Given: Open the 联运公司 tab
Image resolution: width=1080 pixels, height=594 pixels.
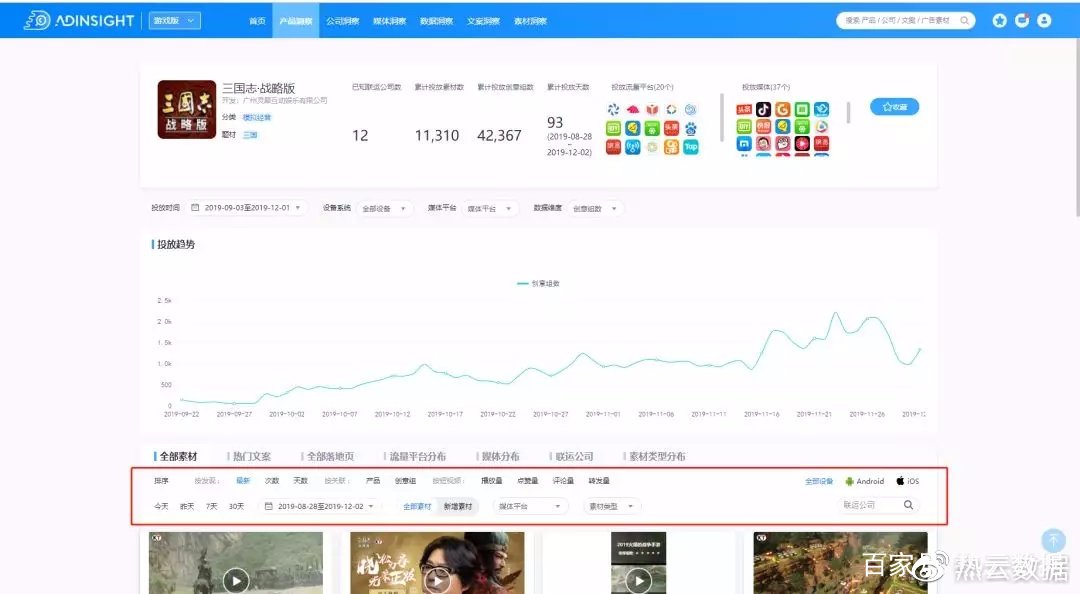Looking at the screenshot, I should click(574, 456).
